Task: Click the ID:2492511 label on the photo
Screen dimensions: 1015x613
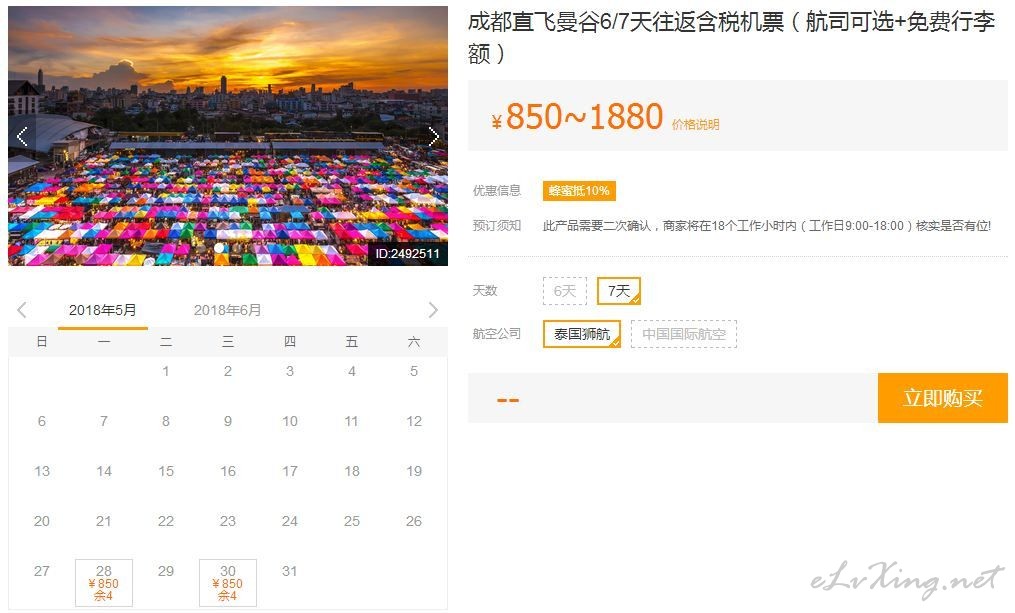Action: click(x=407, y=254)
